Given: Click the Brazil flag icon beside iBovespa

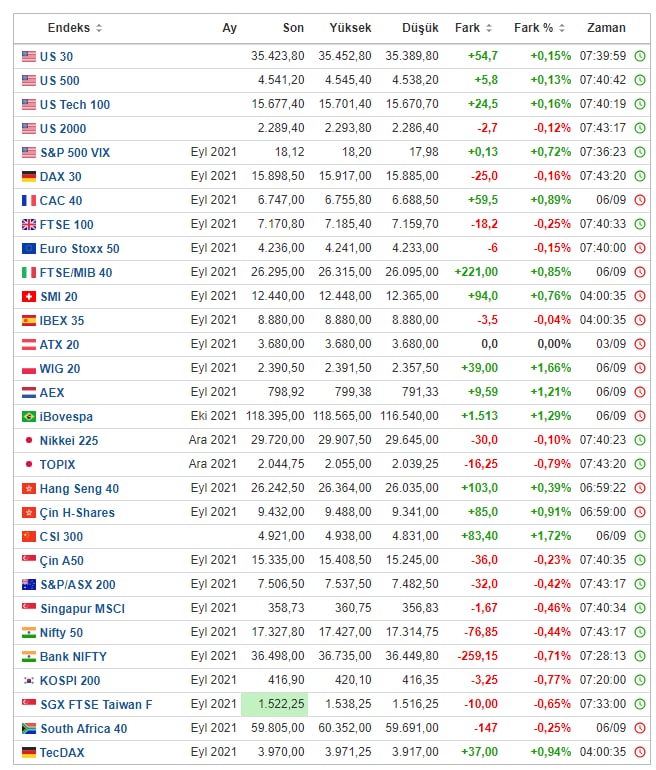Looking at the screenshot, I should (x=29, y=416).
